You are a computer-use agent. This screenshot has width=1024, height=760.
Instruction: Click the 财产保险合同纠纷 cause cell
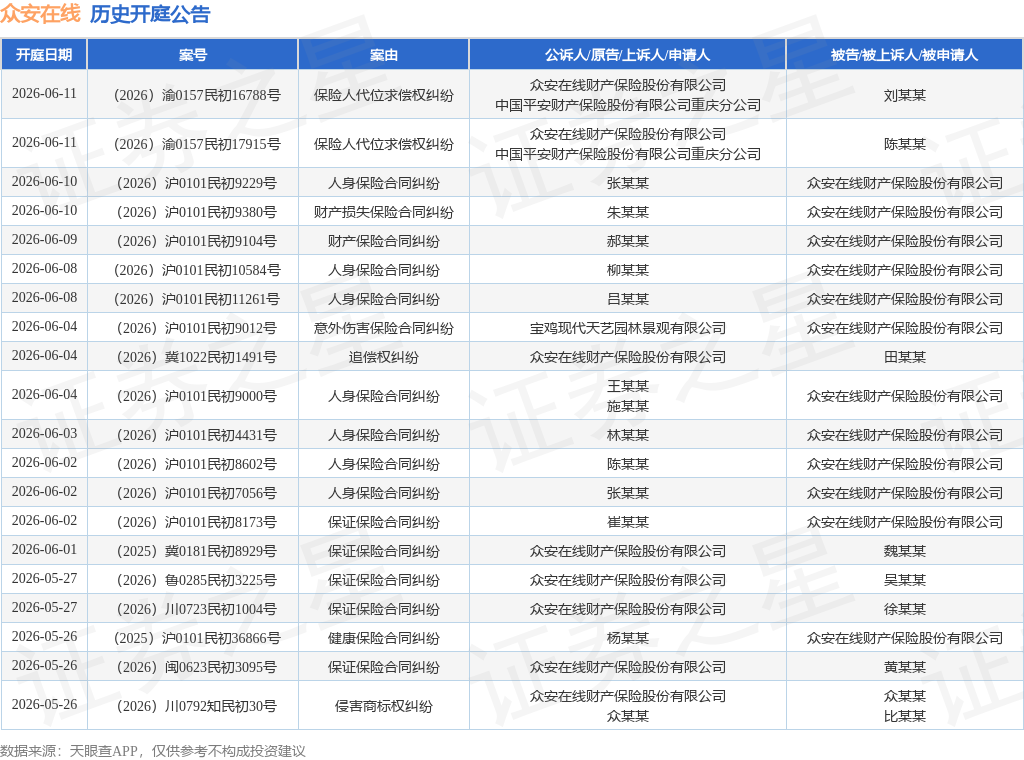[x=383, y=241]
